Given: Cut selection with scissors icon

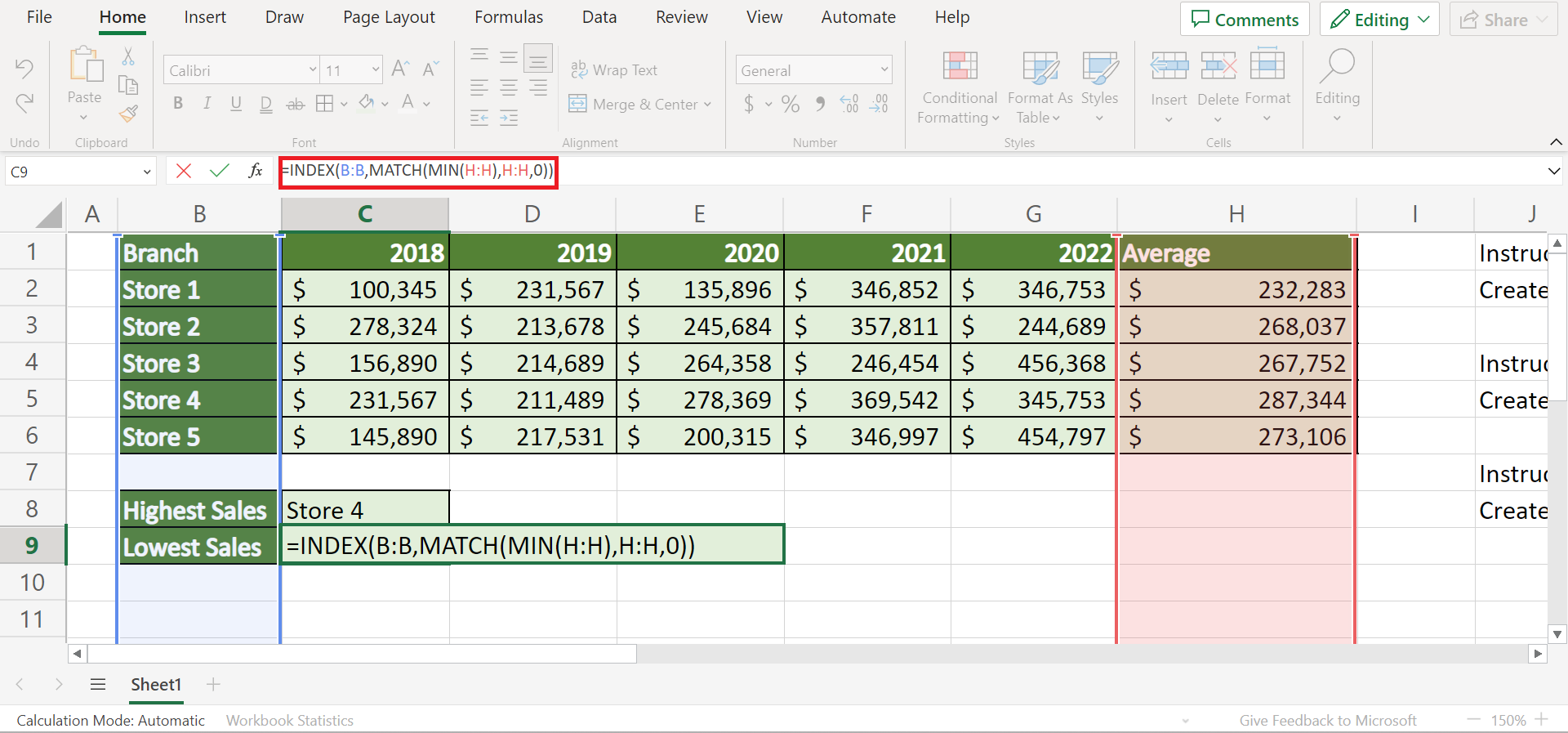Looking at the screenshot, I should pos(128,56).
